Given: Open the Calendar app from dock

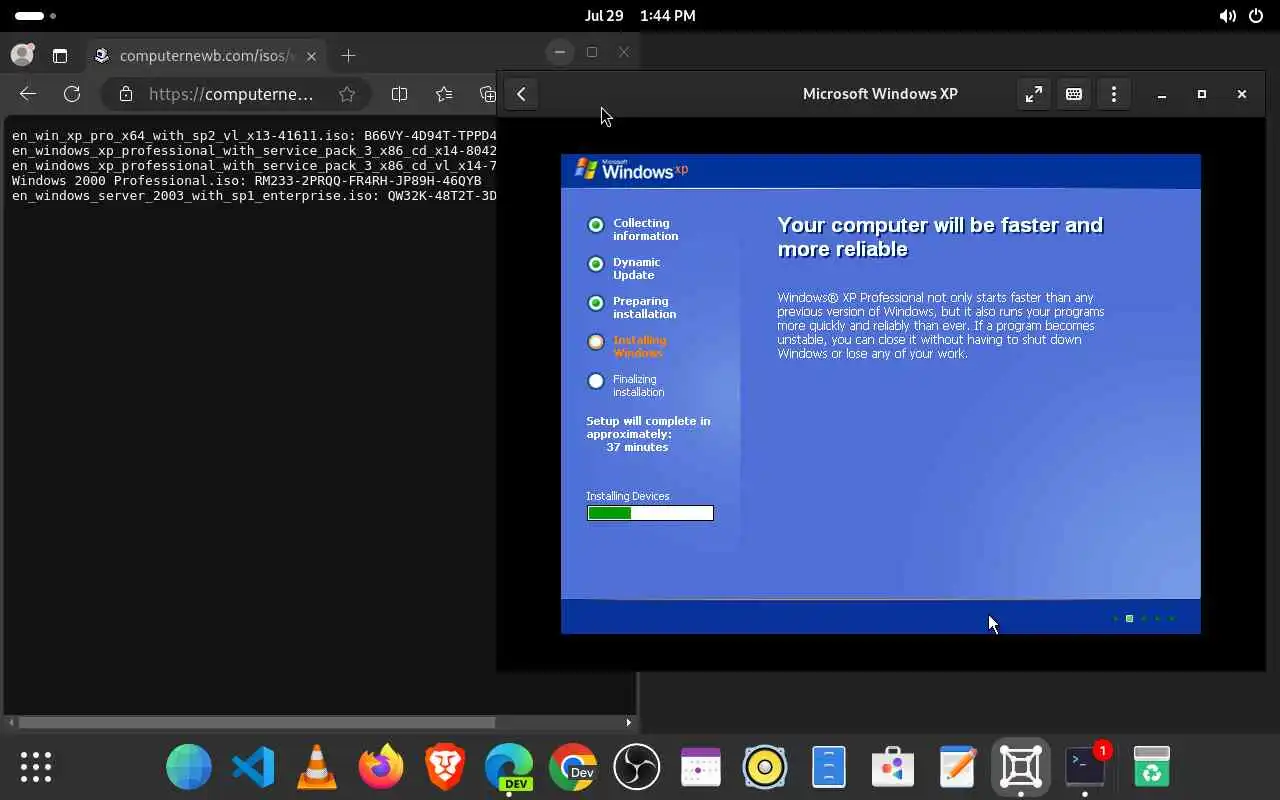Looking at the screenshot, I should point(701,767).
